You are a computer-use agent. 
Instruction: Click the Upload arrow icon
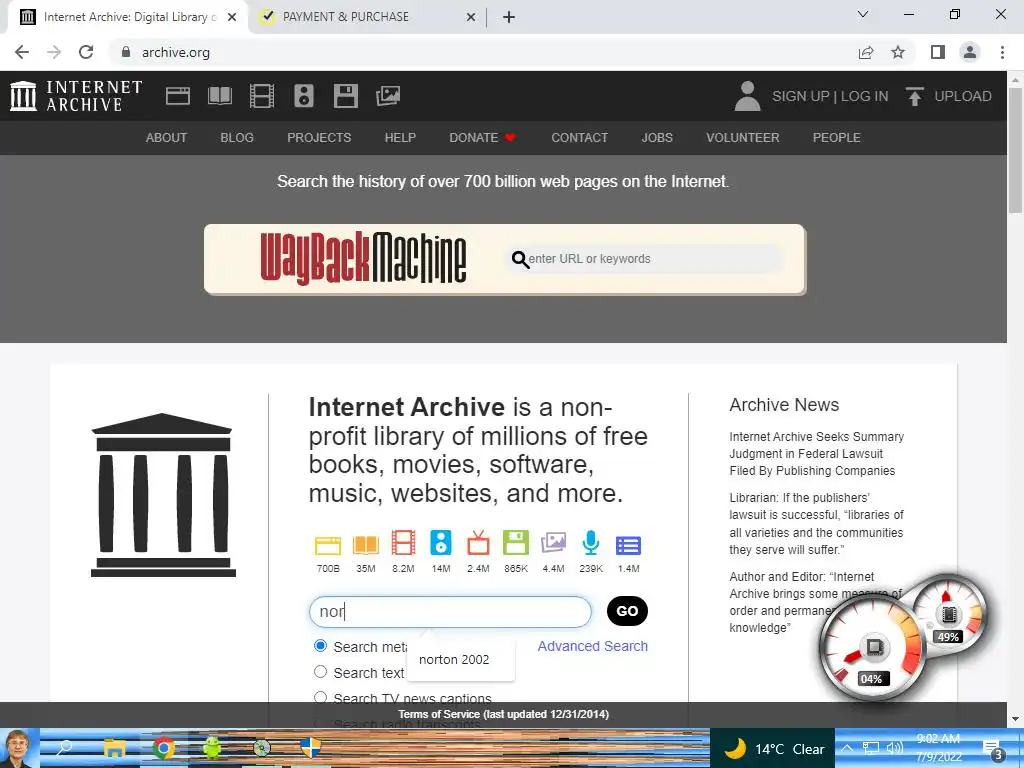point(914,96)
